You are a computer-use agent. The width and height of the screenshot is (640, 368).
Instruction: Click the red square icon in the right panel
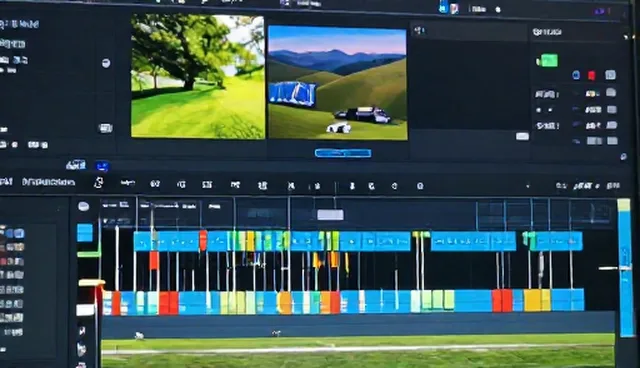click(x=591, y=75)
